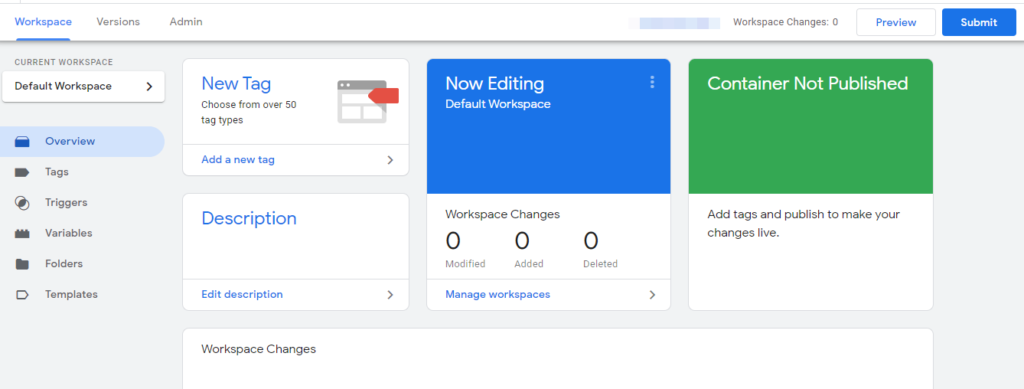Click the bottom Workspace Changes panel title
Viewport: 1024px width, 389px height.
coord(259,349)
